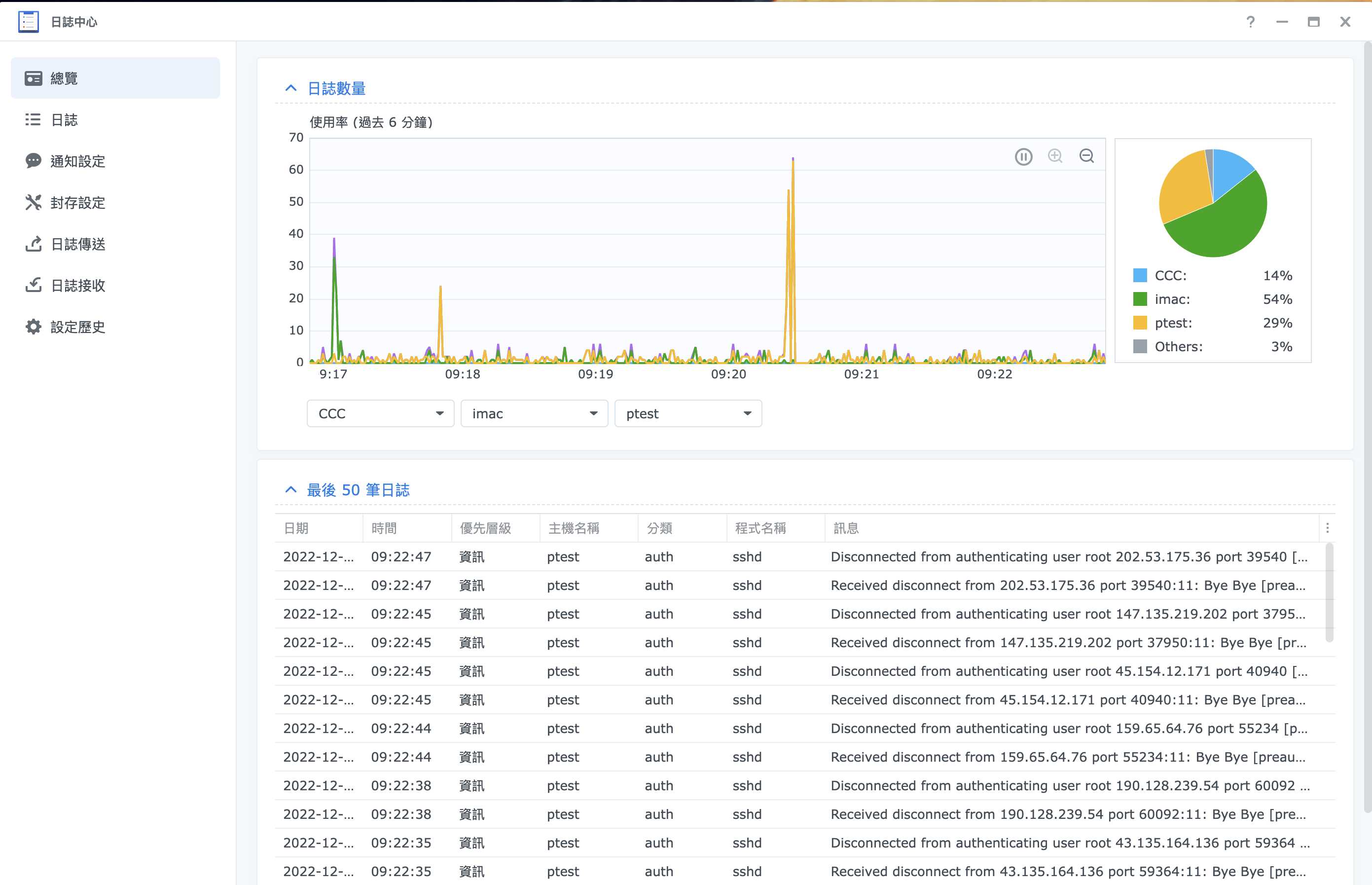Open help with the question mark icon

tap(1250, 22)
